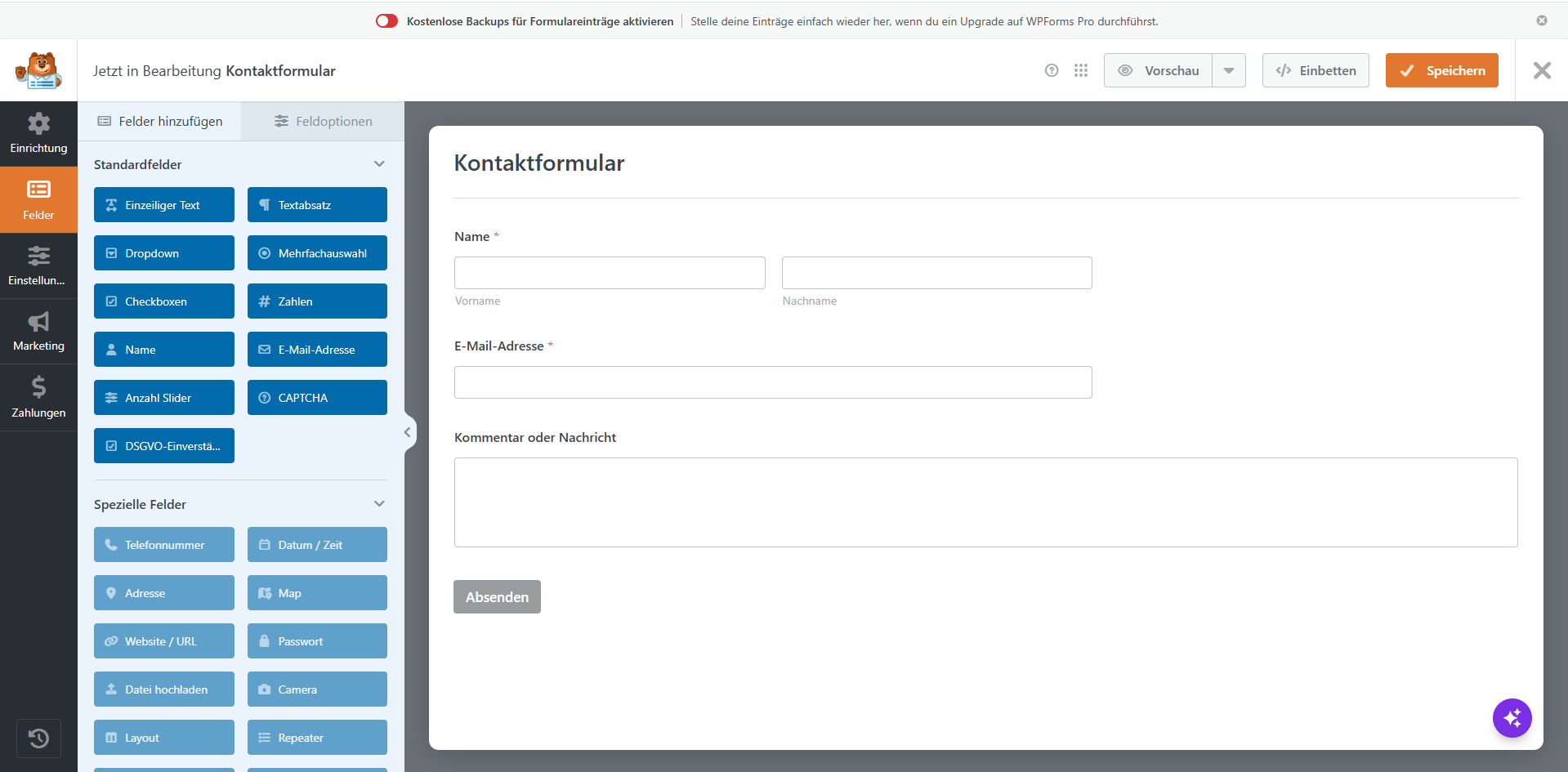Add a Checkboxen field
Viewport: 1568px width, 772px height.
pos(164,301)
